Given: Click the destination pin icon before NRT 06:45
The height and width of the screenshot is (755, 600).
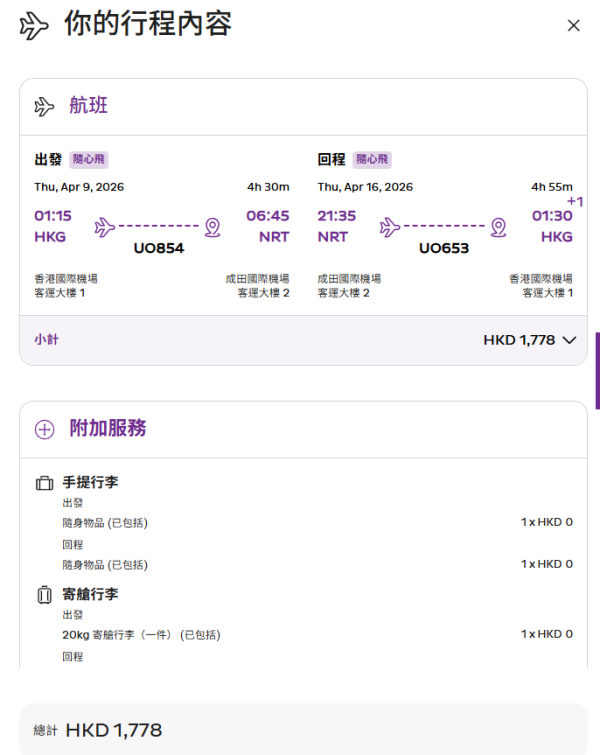Looking at the screenshot, I should (x=212, y=227).
